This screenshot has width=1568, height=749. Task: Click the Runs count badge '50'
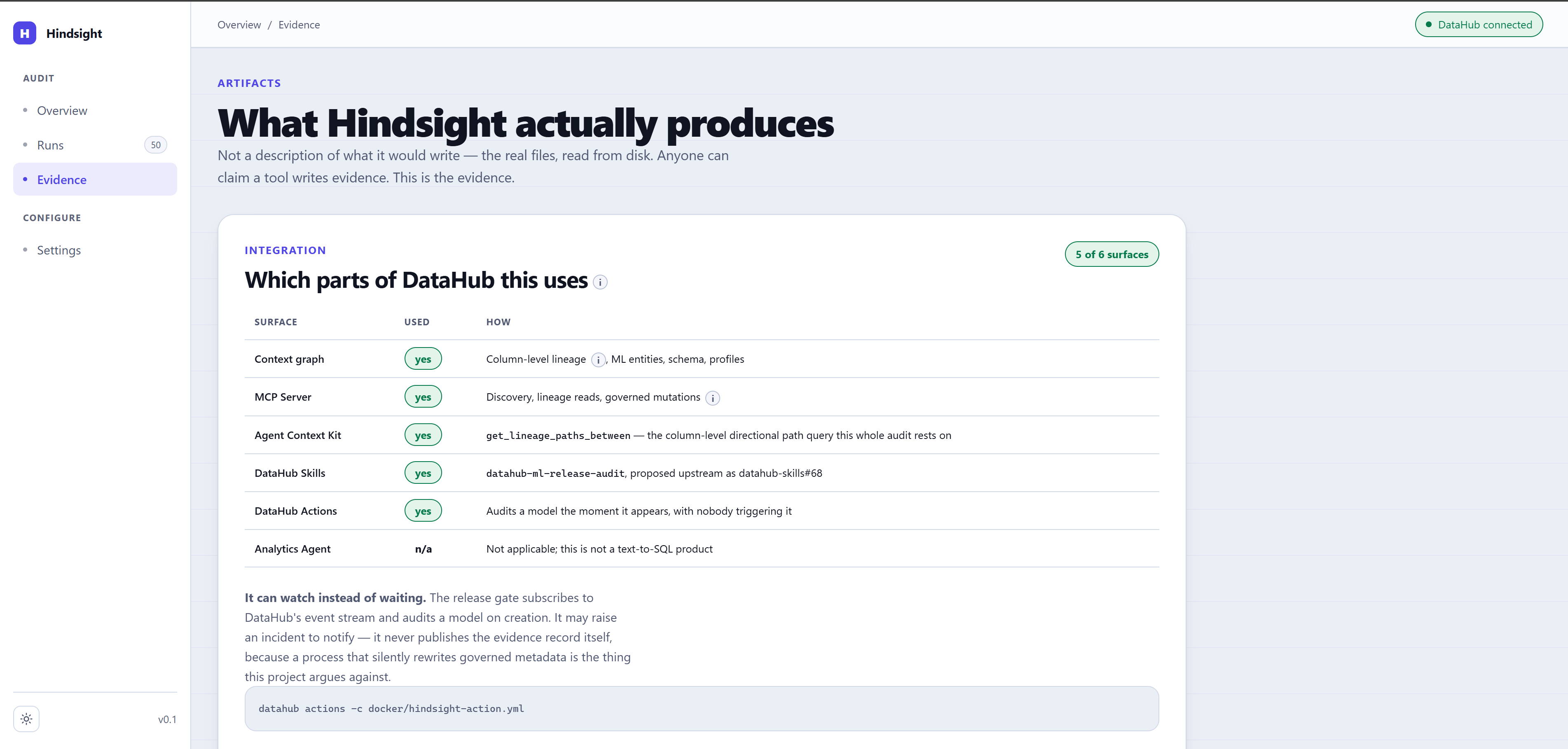click(x=156, y=145)
